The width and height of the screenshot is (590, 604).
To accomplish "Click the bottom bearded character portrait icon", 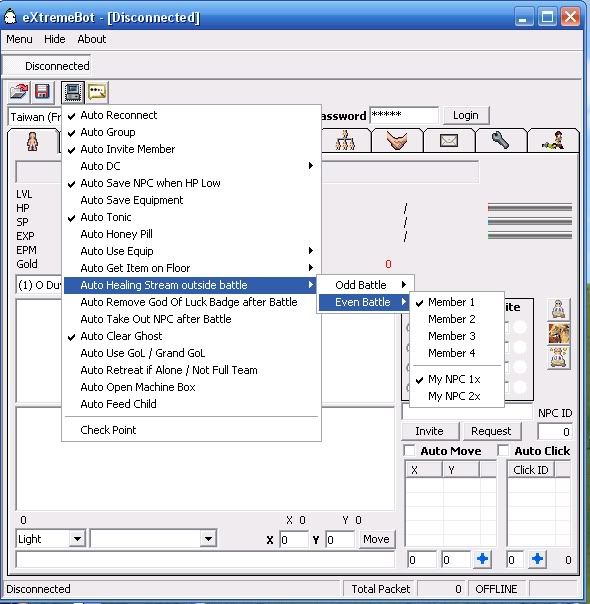I will point(559,357).
